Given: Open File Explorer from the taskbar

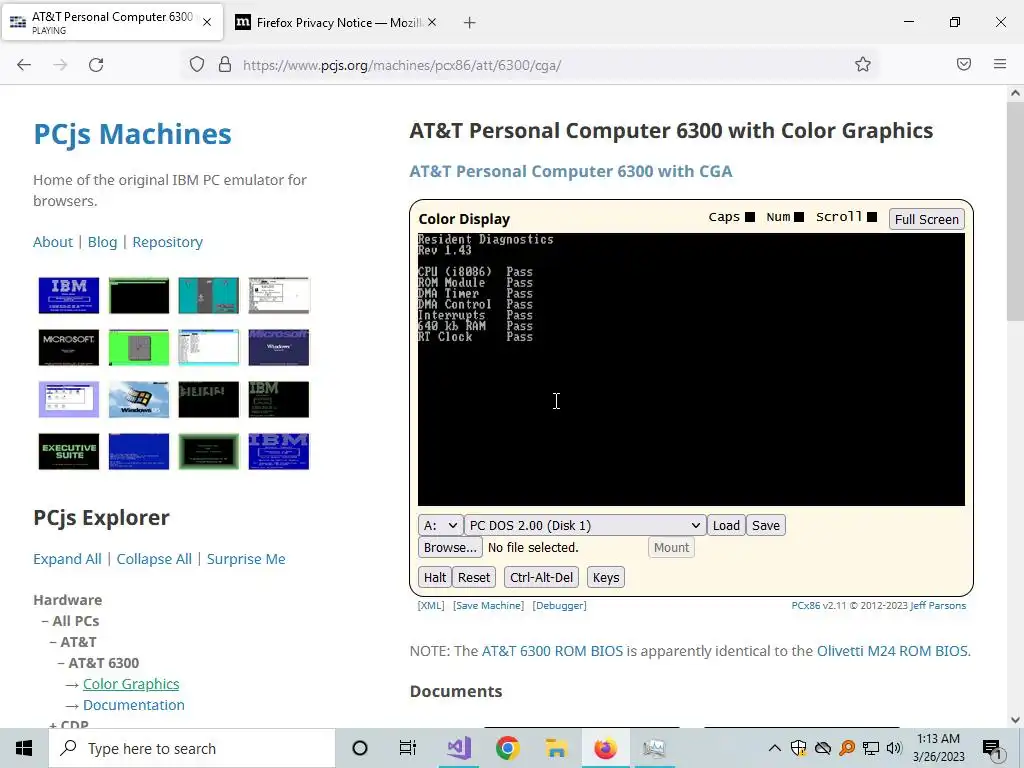Looking at the screenshot, I should 556,748.
